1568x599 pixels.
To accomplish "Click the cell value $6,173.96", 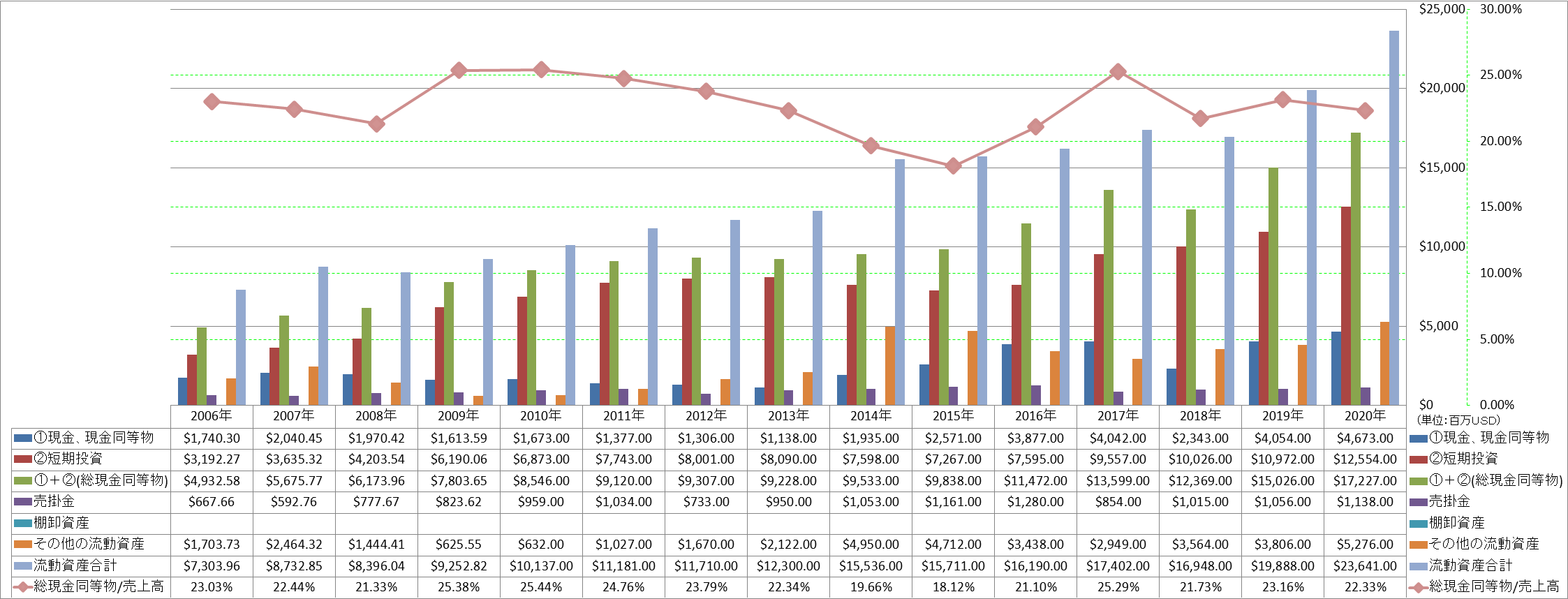I will tap(376, 481).
